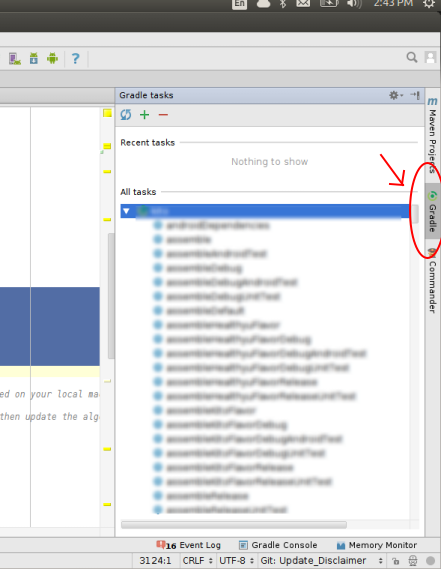Open the AVD Manager toolbar icon
The height and width of the screenshot is (569, 441).
click(15, 58)
